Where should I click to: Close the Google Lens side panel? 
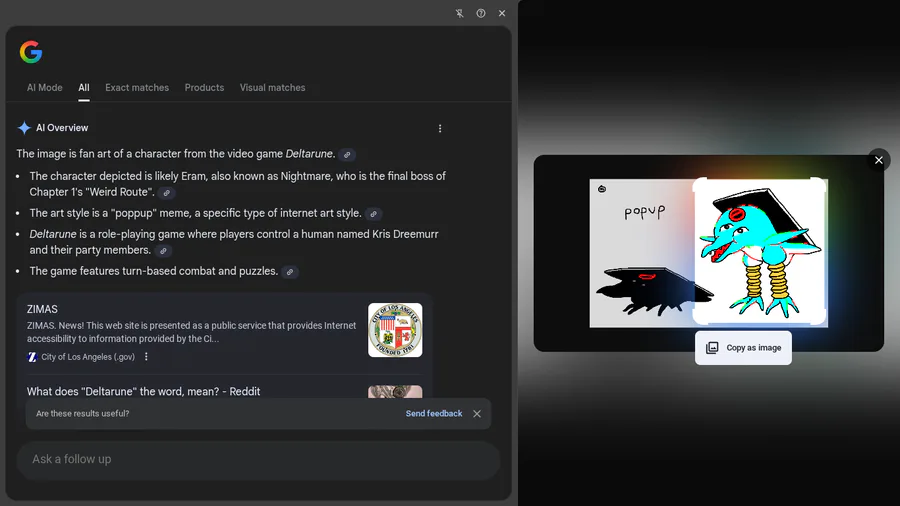point(502,13)
